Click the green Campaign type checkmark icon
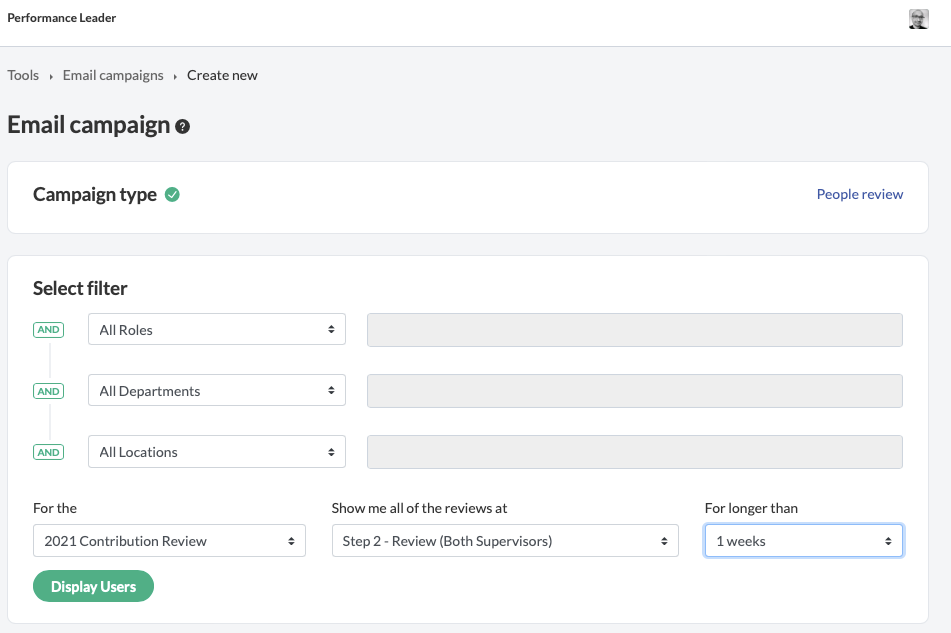Image resolution: width=951 pixels, height=633 pixels. tap(172, 195)
